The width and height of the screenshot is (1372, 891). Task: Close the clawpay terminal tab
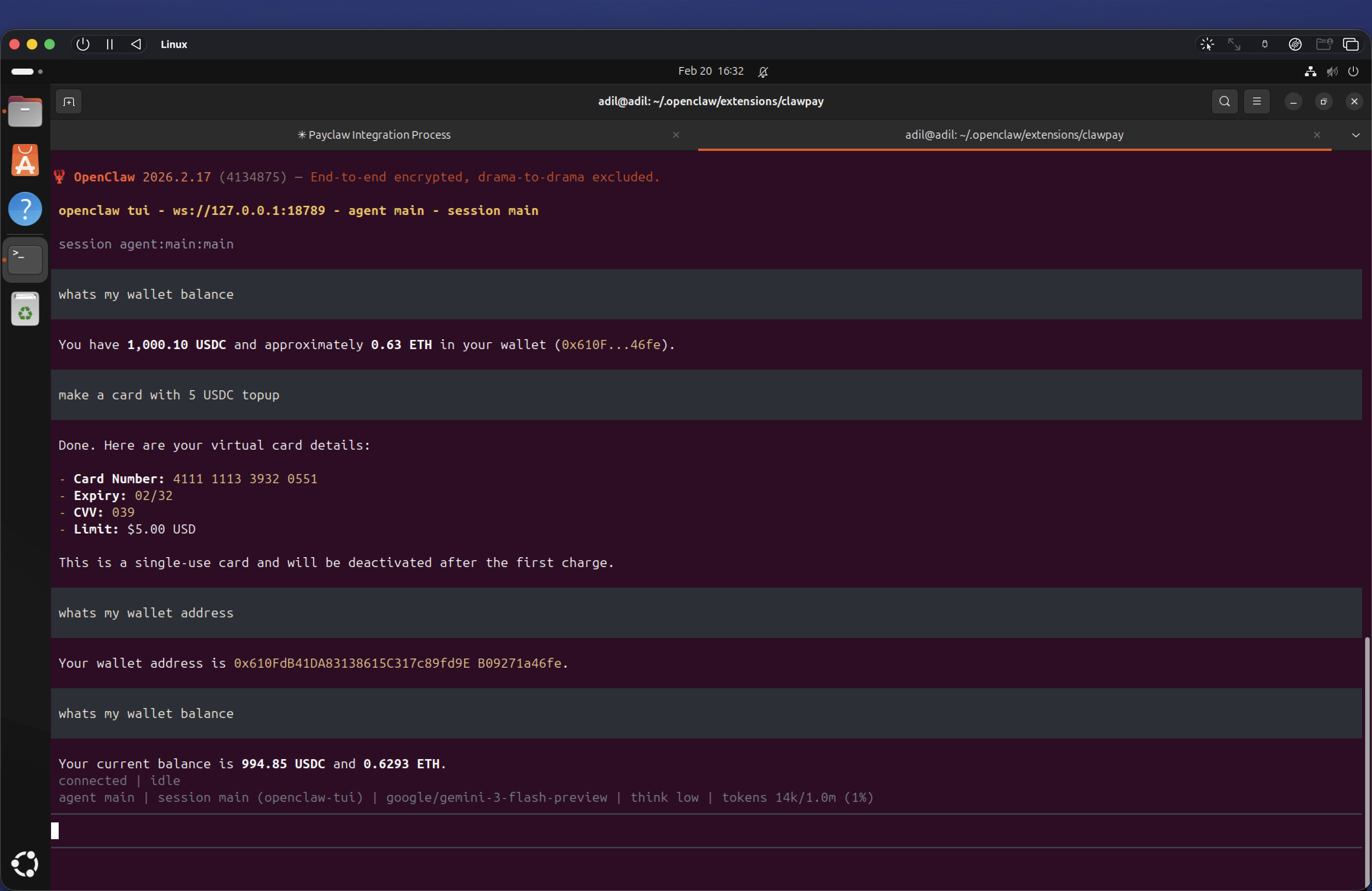1317,135
